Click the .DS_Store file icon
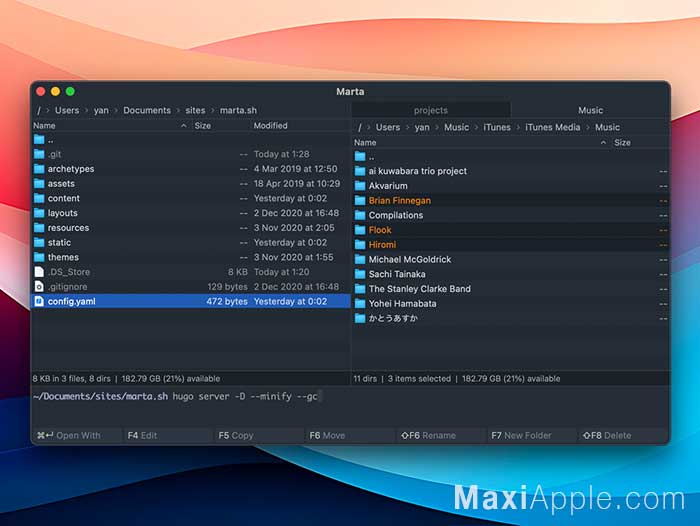 point(39,272)
